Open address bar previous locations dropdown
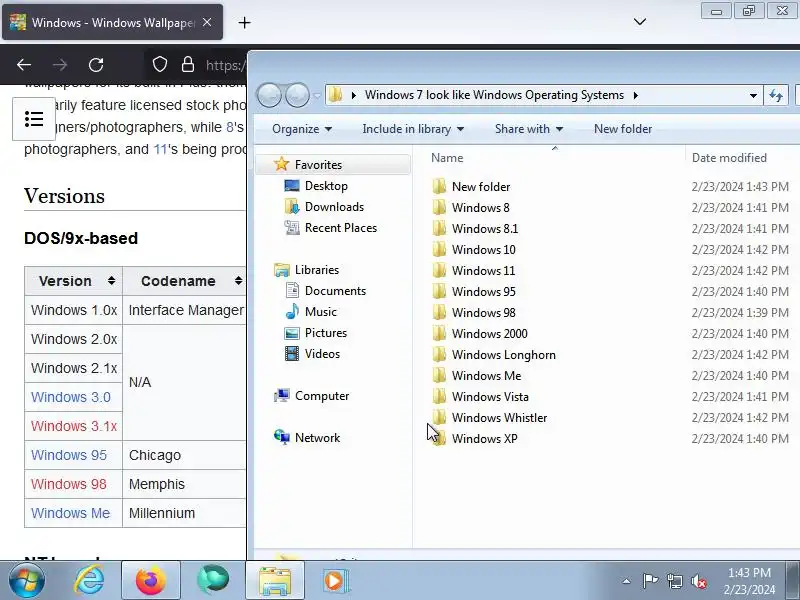Image resolution: width=800 pixels, height=600 pixels. (753, 95)
